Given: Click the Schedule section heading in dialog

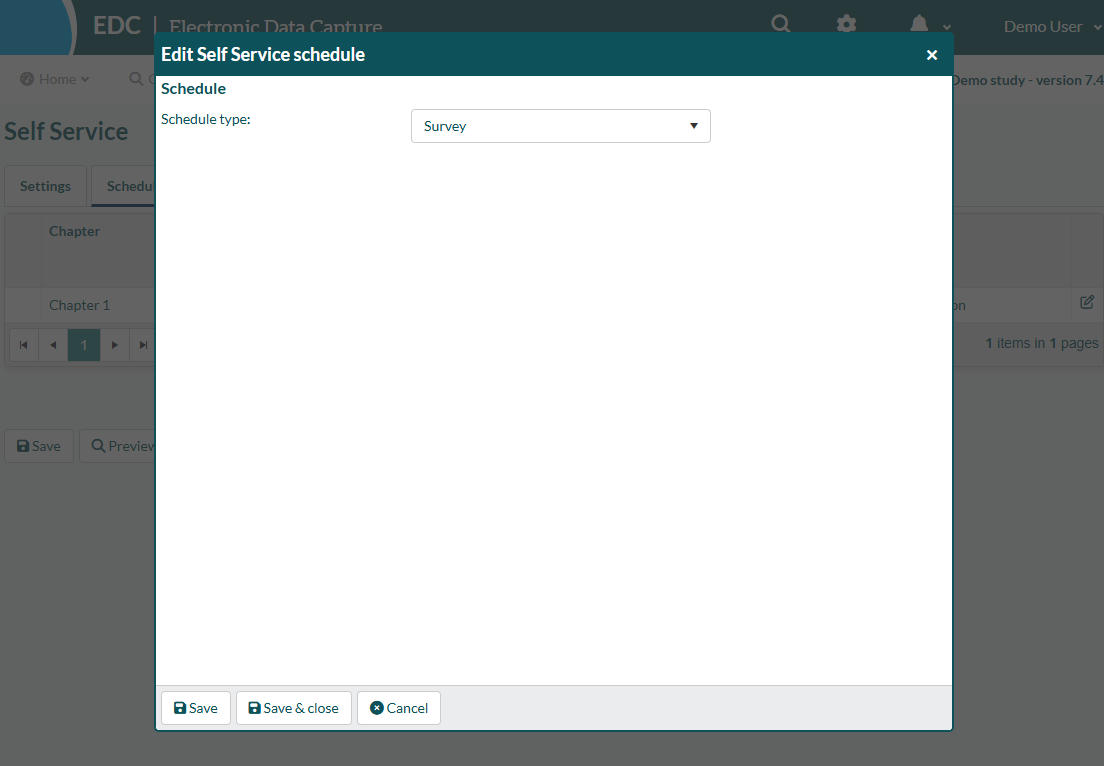Looking at the screenshot, I should click(194, 89).
